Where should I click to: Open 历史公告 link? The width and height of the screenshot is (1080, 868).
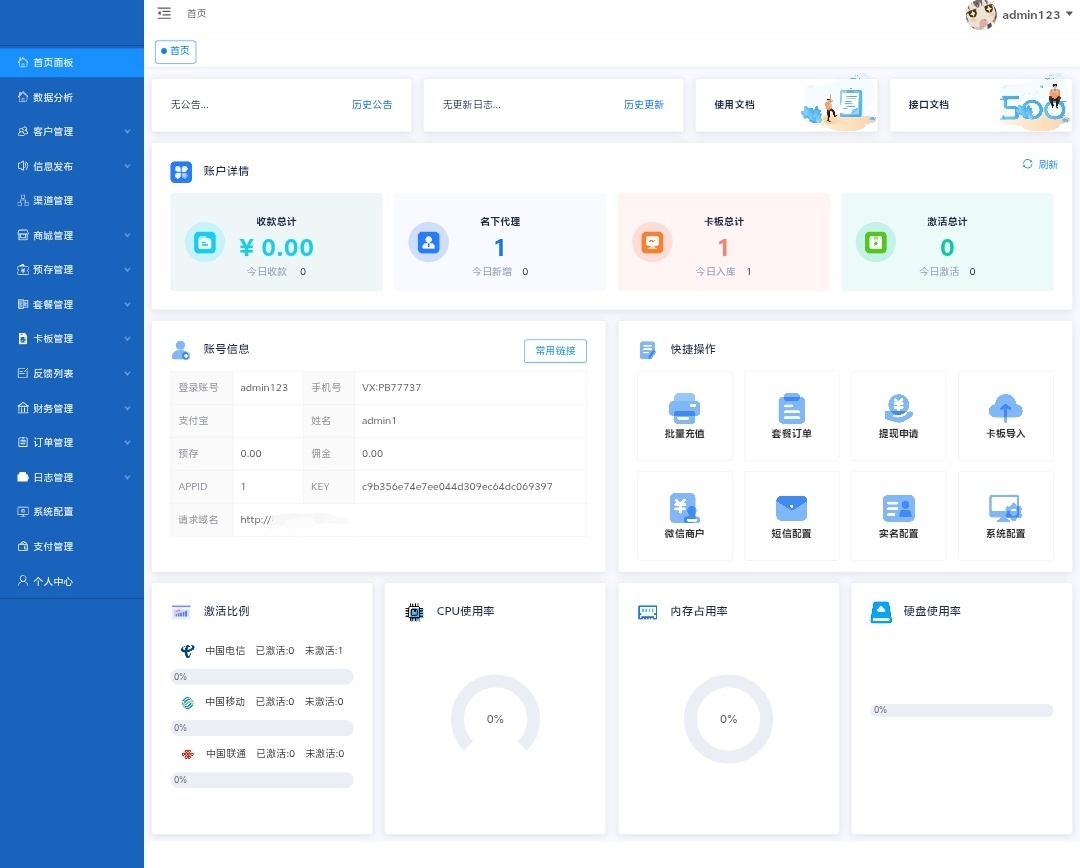372,105
